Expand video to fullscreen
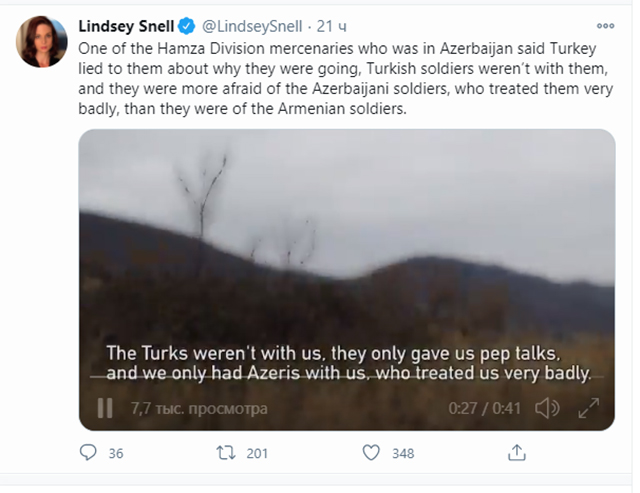The width and height of the screenshot is (640, 493). click(589, 408)
